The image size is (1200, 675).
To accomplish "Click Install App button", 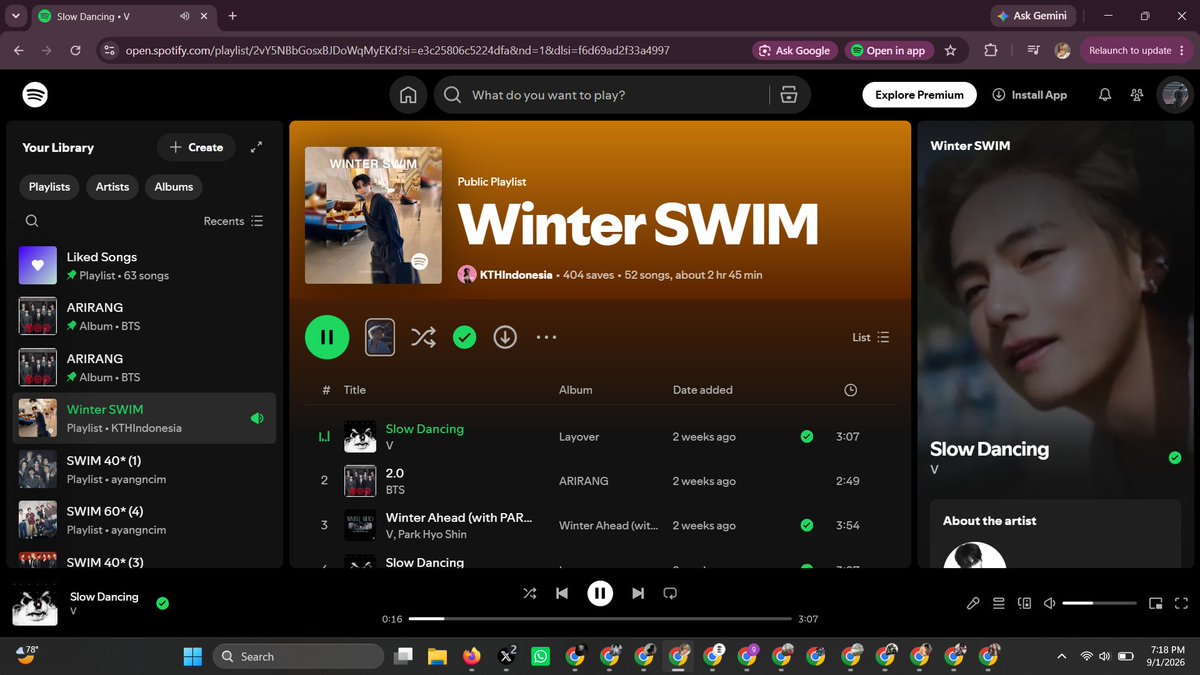I will 1030,95.
